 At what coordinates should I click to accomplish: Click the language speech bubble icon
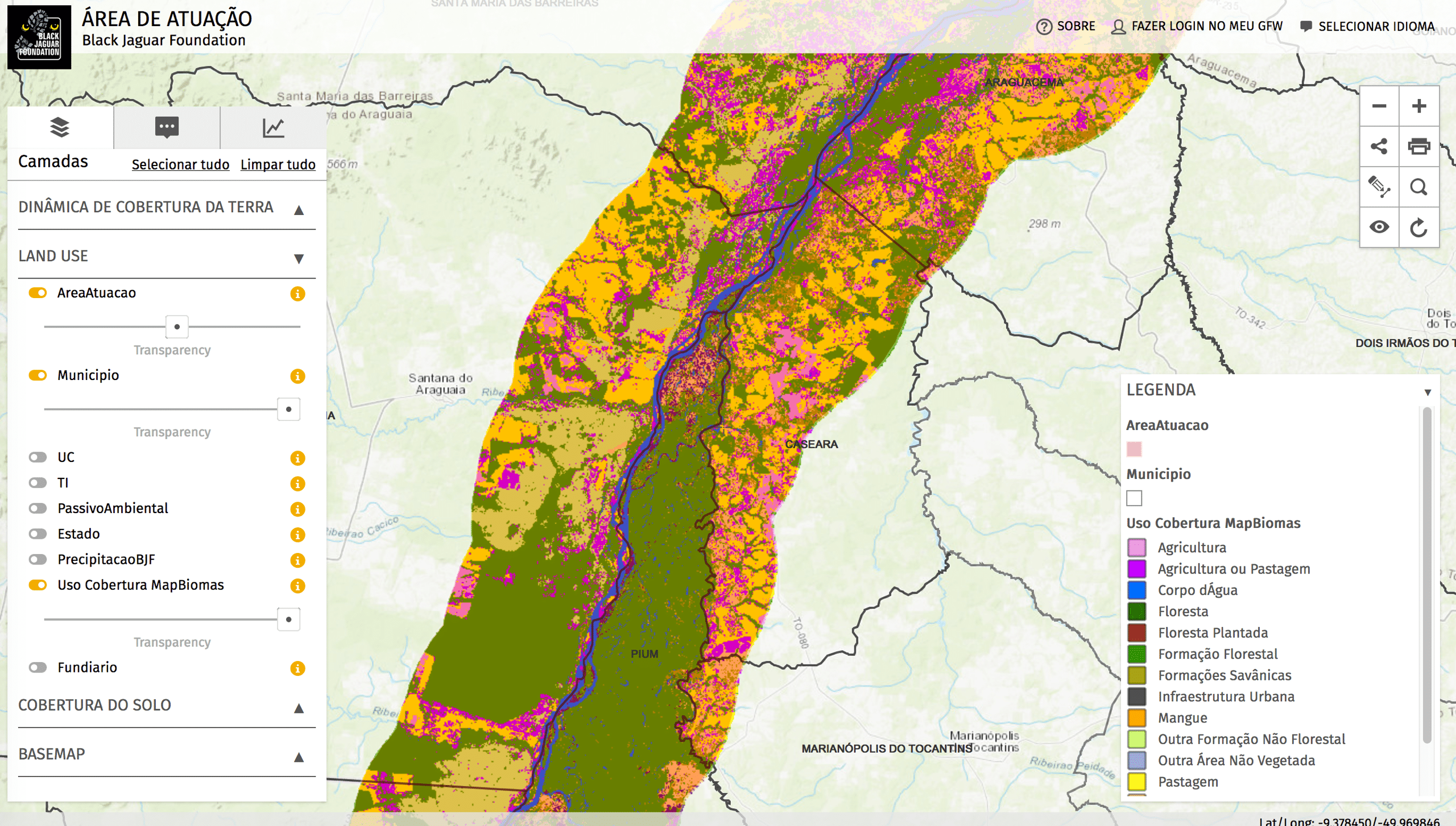1306,27
